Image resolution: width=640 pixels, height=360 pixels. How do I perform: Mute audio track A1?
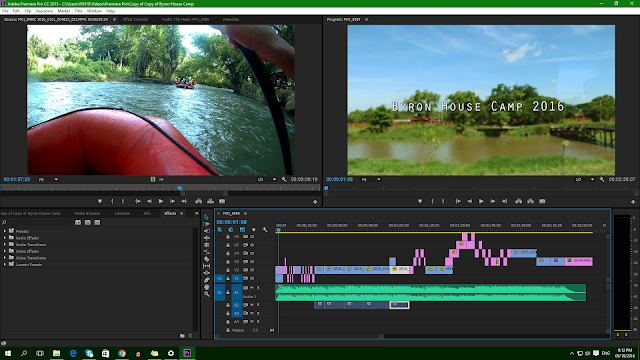coord(252,288)
